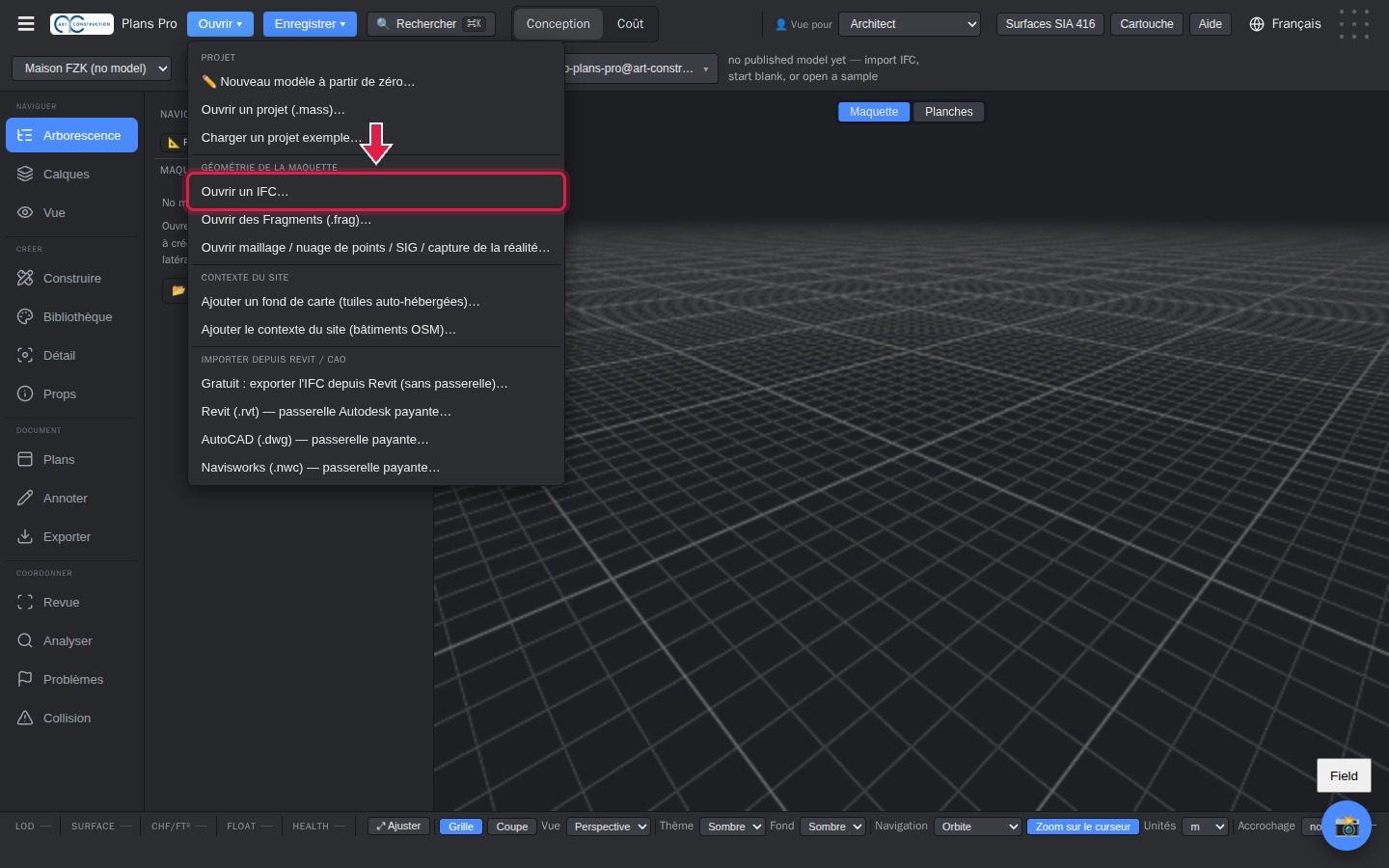Select Nouveau modèle à partir de zéro
Screen dimensions: 1389x868
click(376, 82)
